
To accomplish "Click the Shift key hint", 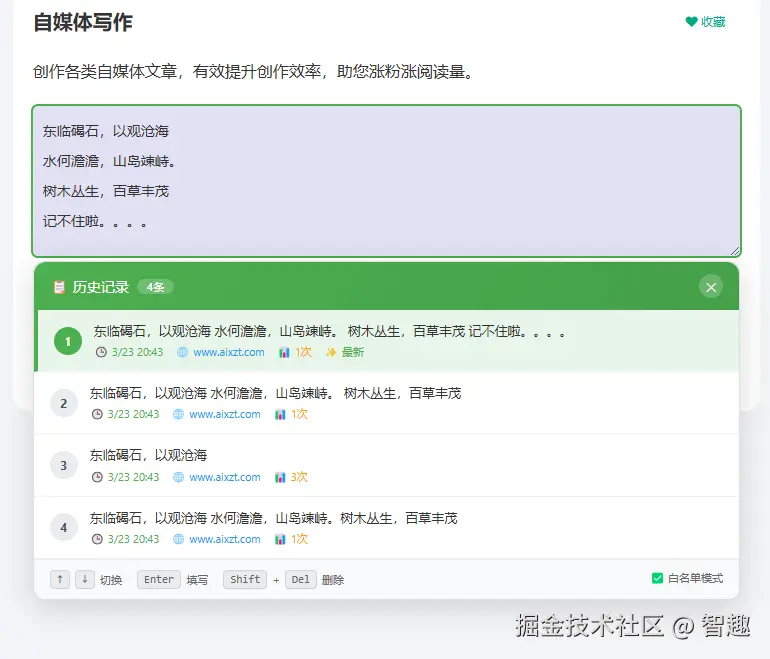I will pyautogui.click(x=245, y=579).
